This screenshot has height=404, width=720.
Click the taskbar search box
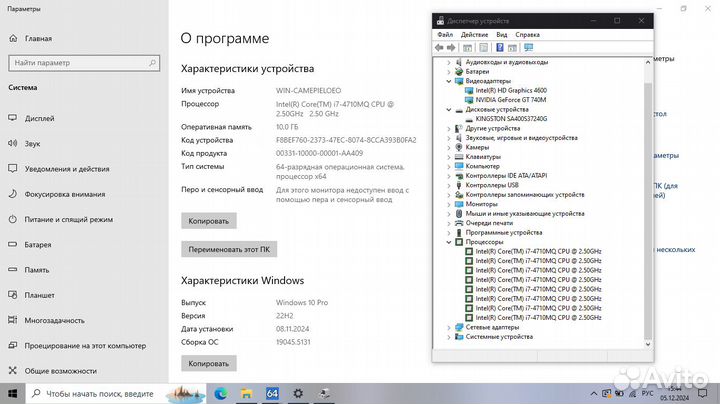click(x=116, y=393)
